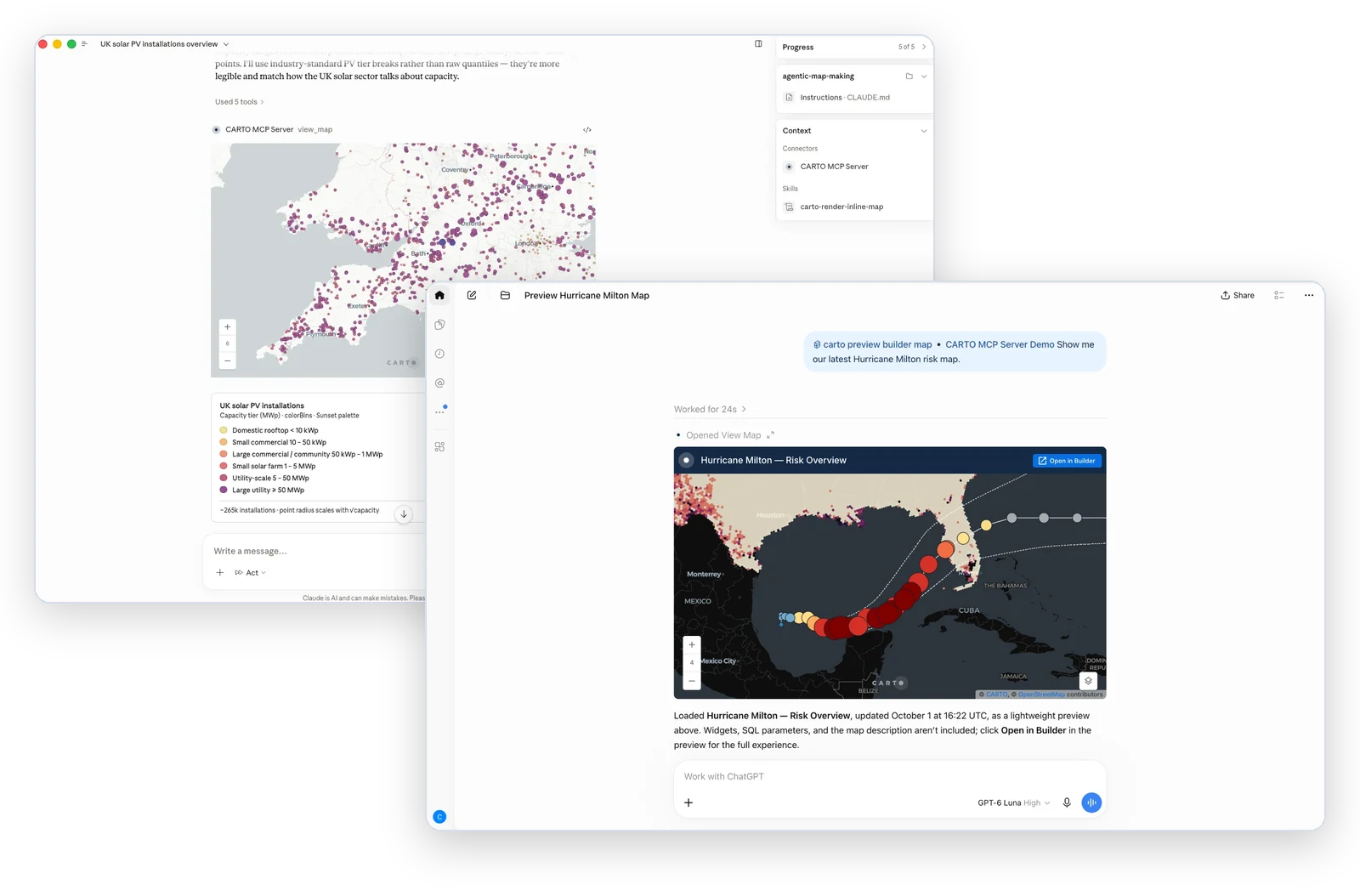Zoom out on the UK solar map
Image resolution: width=1360 pixels, height=896 pixels.
coord(227,361)
